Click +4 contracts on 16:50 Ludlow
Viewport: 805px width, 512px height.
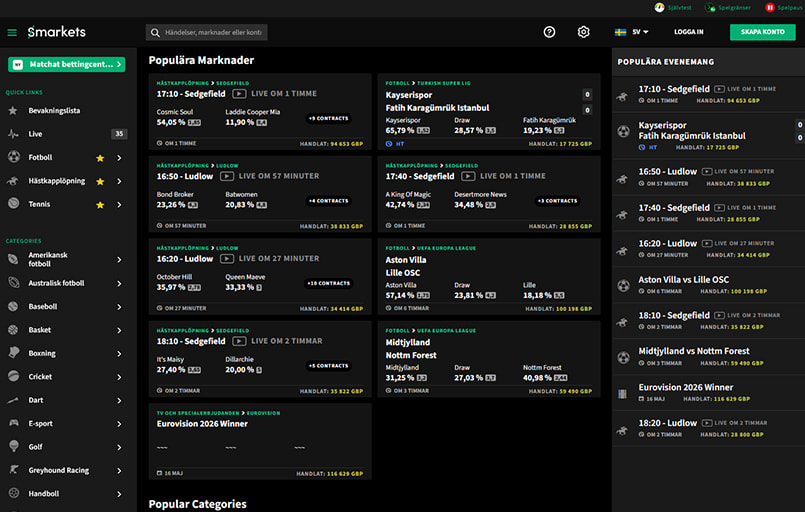(329, 201)
